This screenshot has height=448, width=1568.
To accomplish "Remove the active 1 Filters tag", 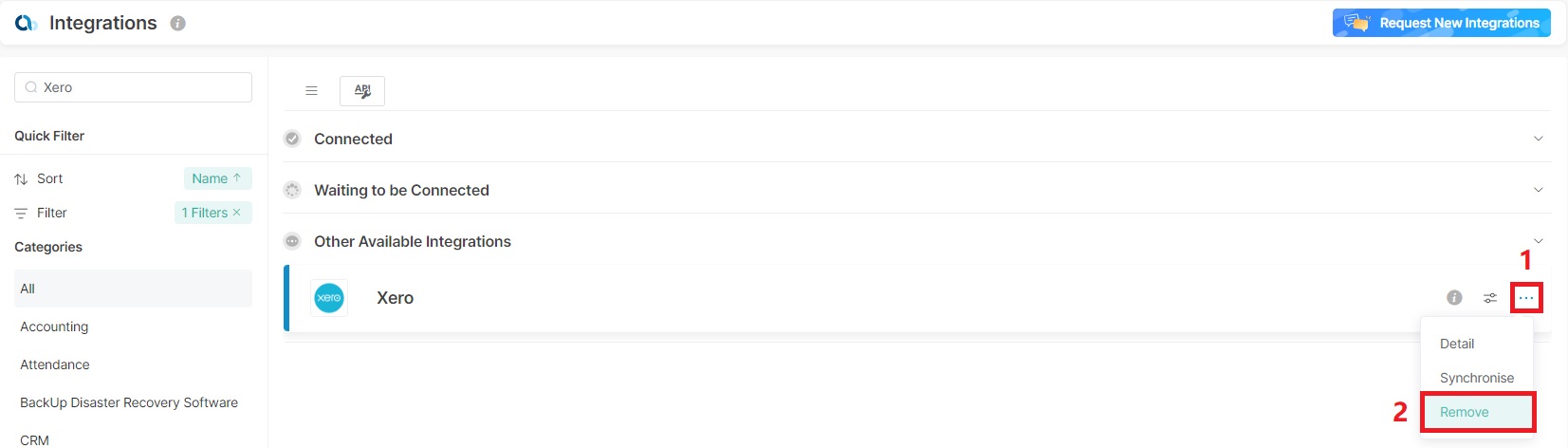I will coord(237,213).
